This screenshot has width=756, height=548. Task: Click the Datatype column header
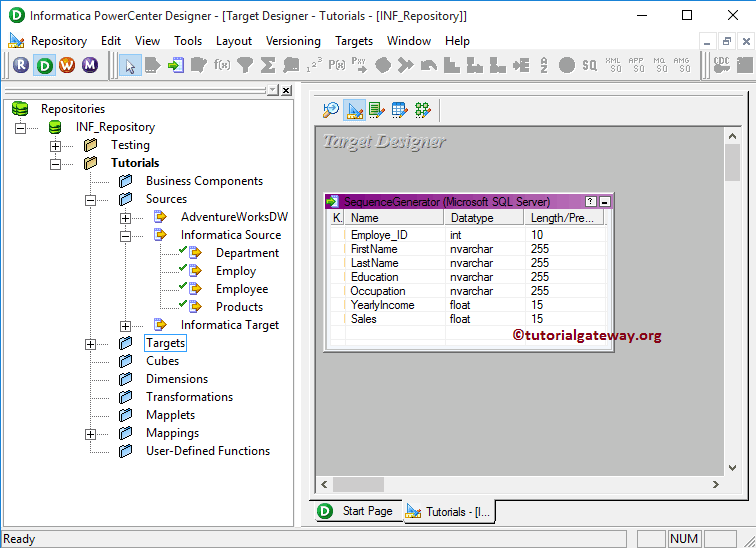[484, 218]
